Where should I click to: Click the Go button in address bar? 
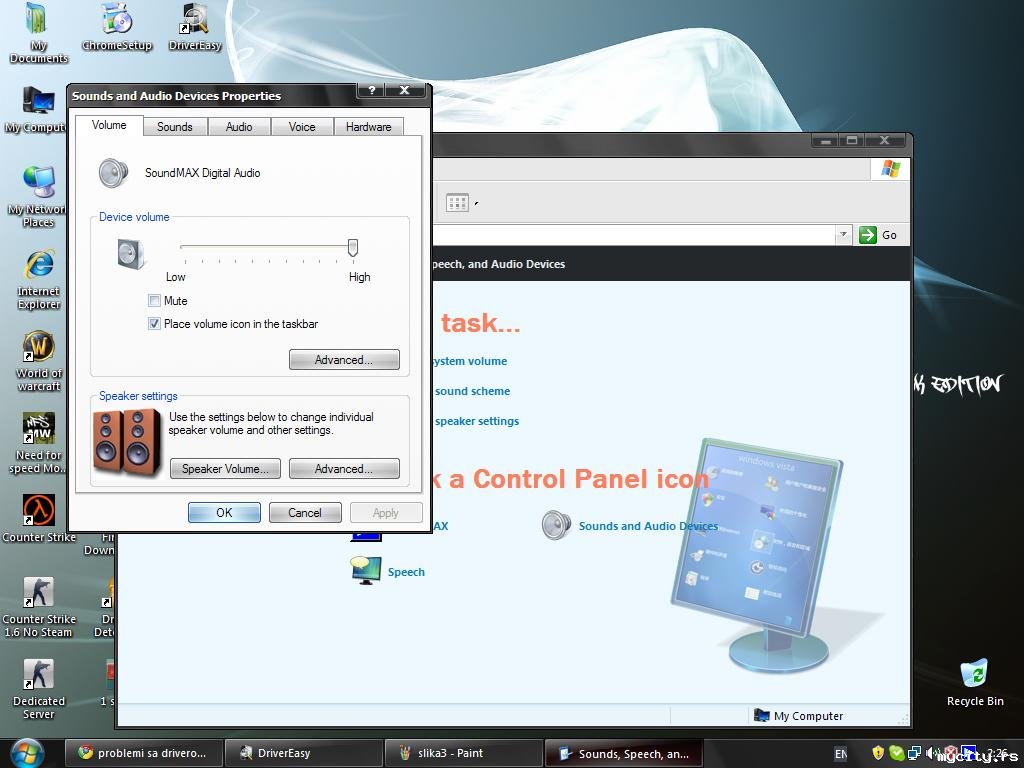point(878,235)
